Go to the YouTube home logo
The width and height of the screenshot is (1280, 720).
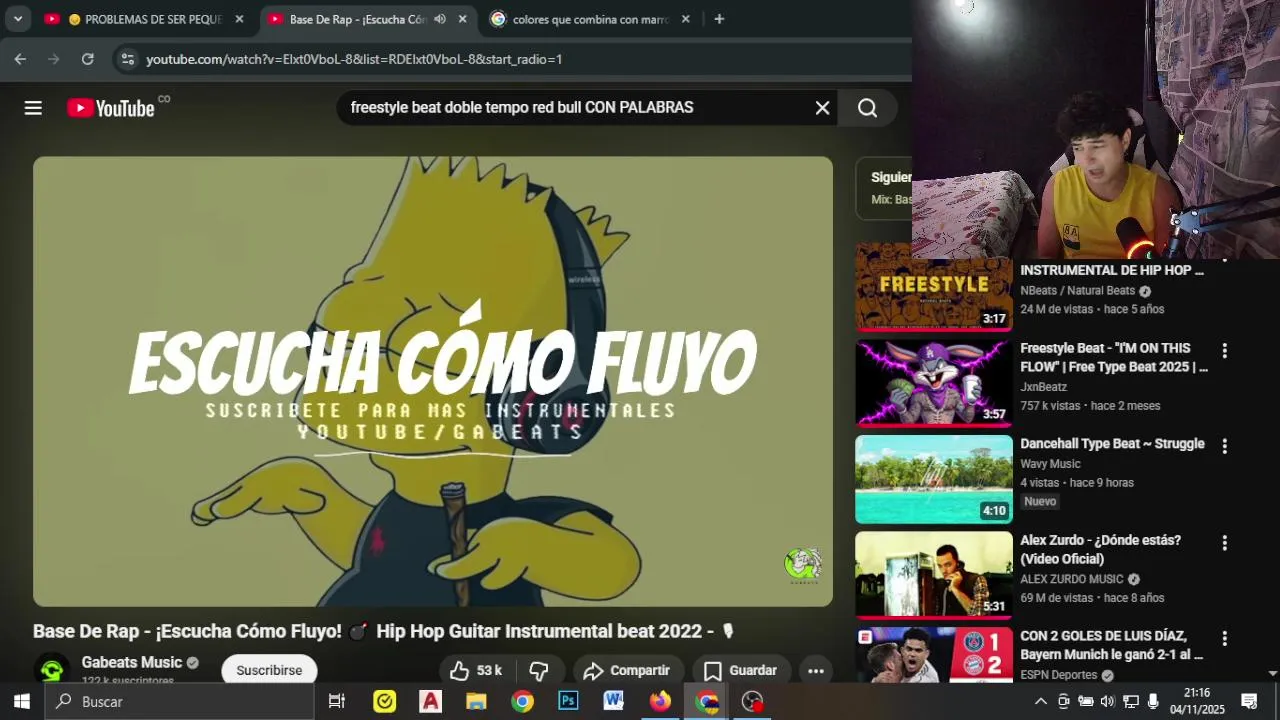pos(111,108)
